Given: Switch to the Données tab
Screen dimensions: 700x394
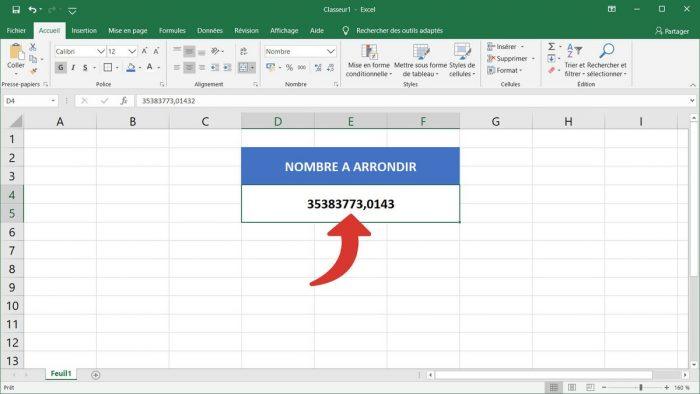Looking at the screenshot, I should click(210, 30).
